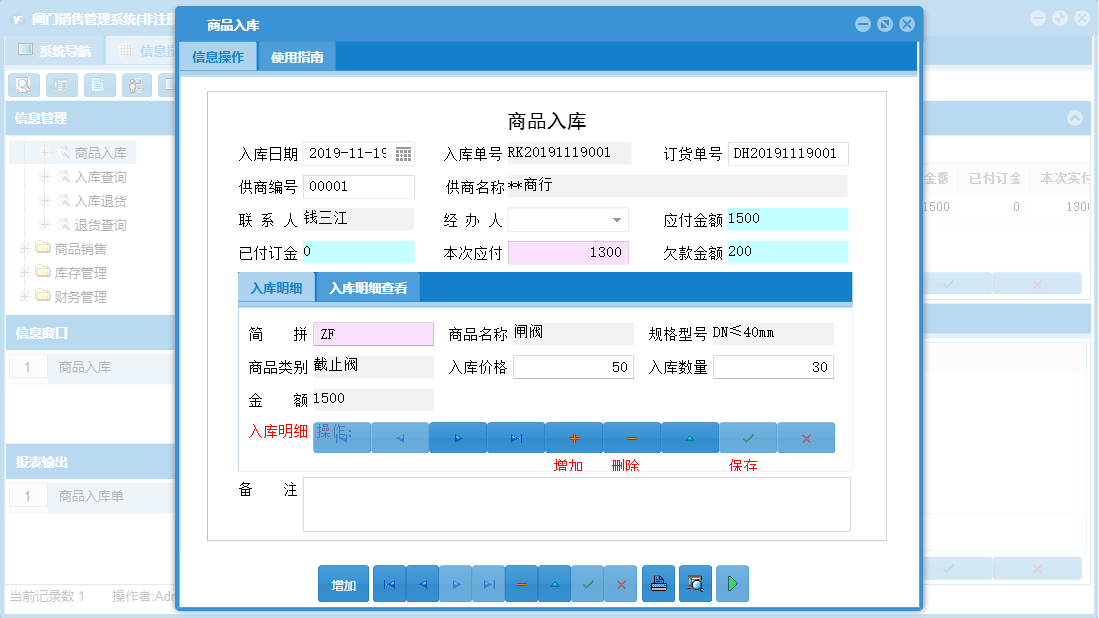Viewport: 1099px width, 618px height.
Task: Open the calendar icon next to 入库日期
Action: coord(405,154)
